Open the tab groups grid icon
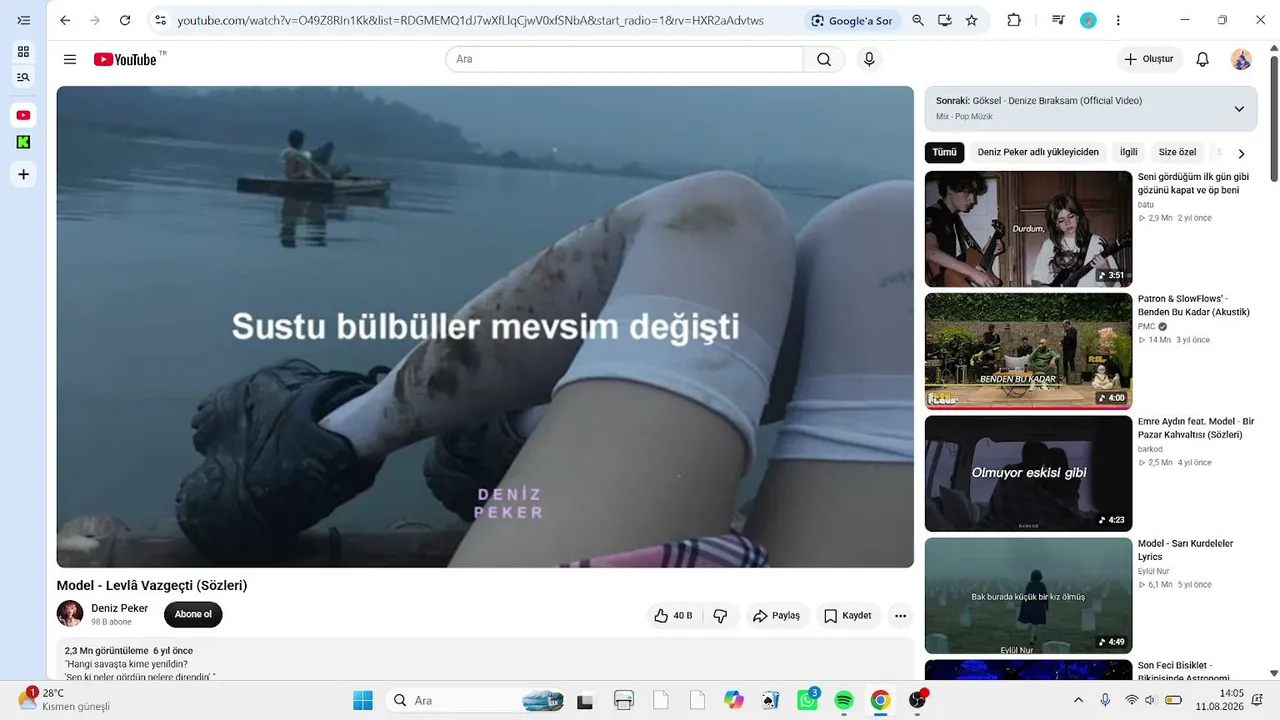 click(x=23, y=52)
